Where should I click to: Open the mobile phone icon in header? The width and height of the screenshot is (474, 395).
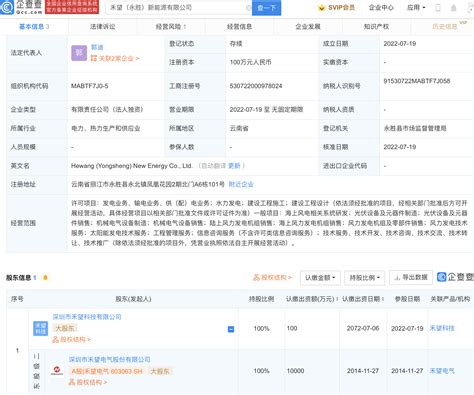click(438, 8)
